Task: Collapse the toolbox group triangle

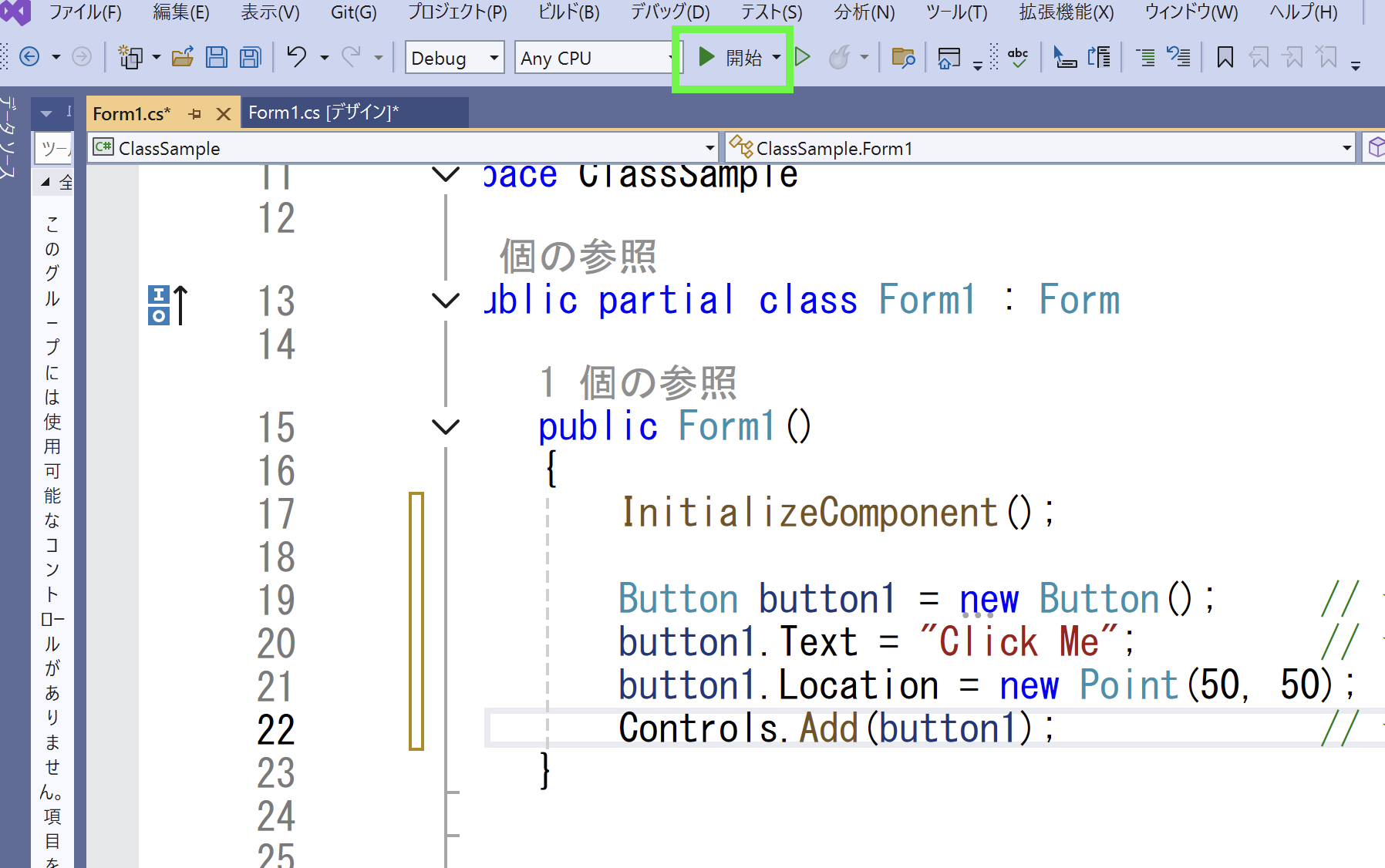Action: point(45,182)
